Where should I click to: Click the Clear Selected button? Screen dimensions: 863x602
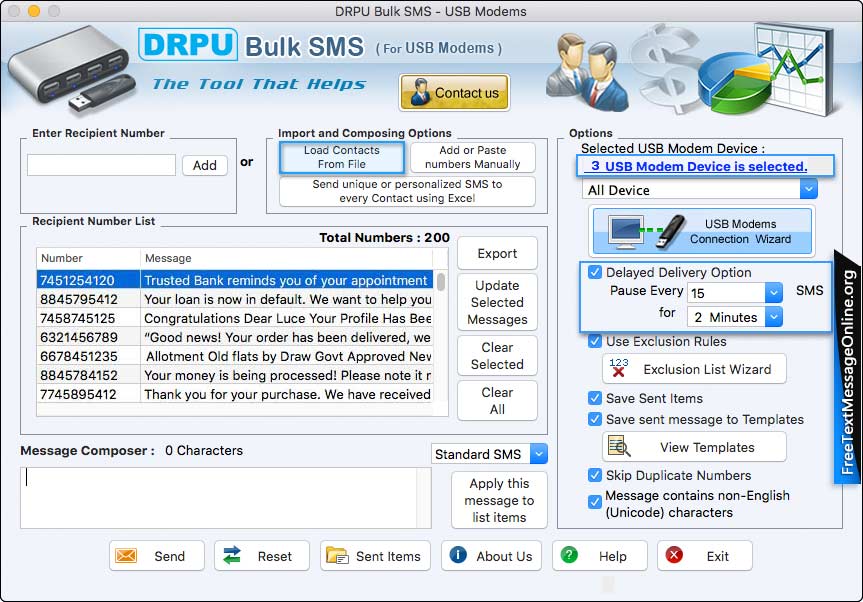(x=497, y=355)
